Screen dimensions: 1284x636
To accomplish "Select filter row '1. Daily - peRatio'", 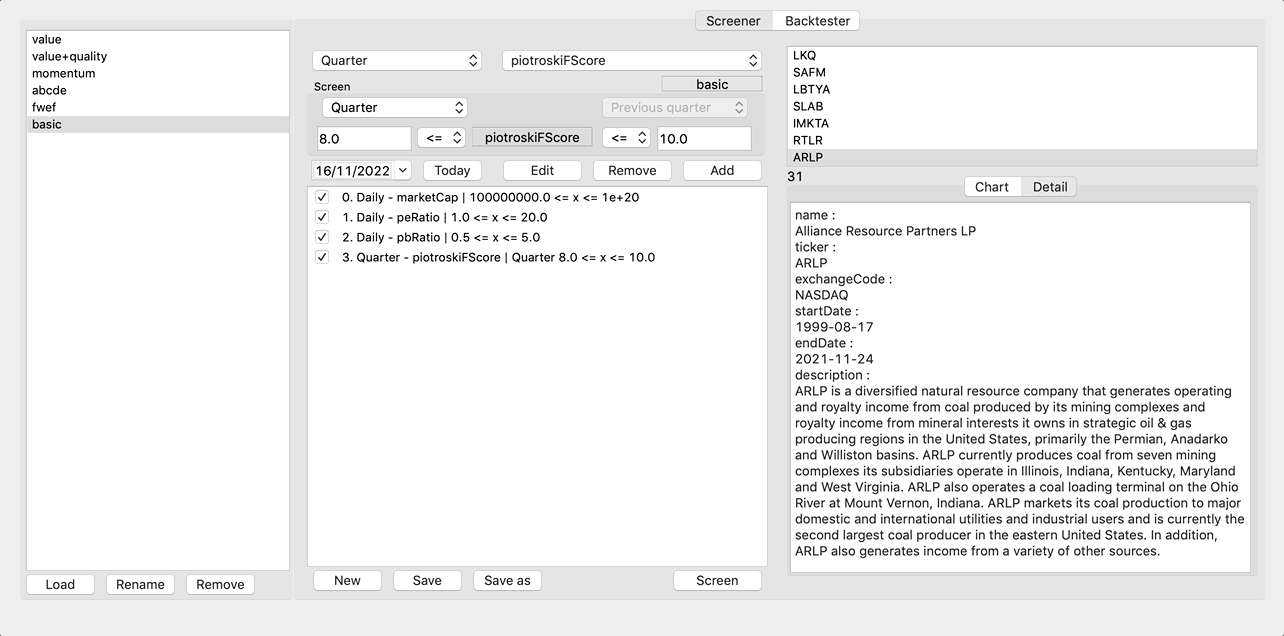I will 537,217.
